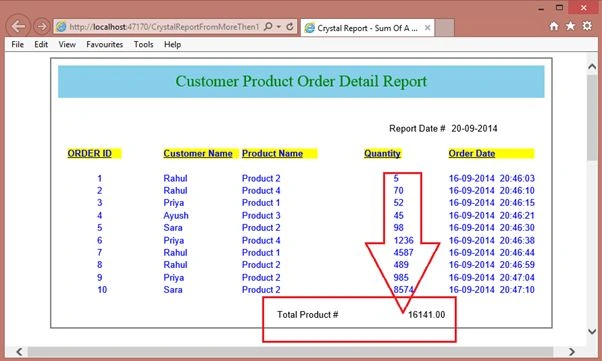Click quantity value 70
This screenshot has width=602, height=361.
coord(398,191)
